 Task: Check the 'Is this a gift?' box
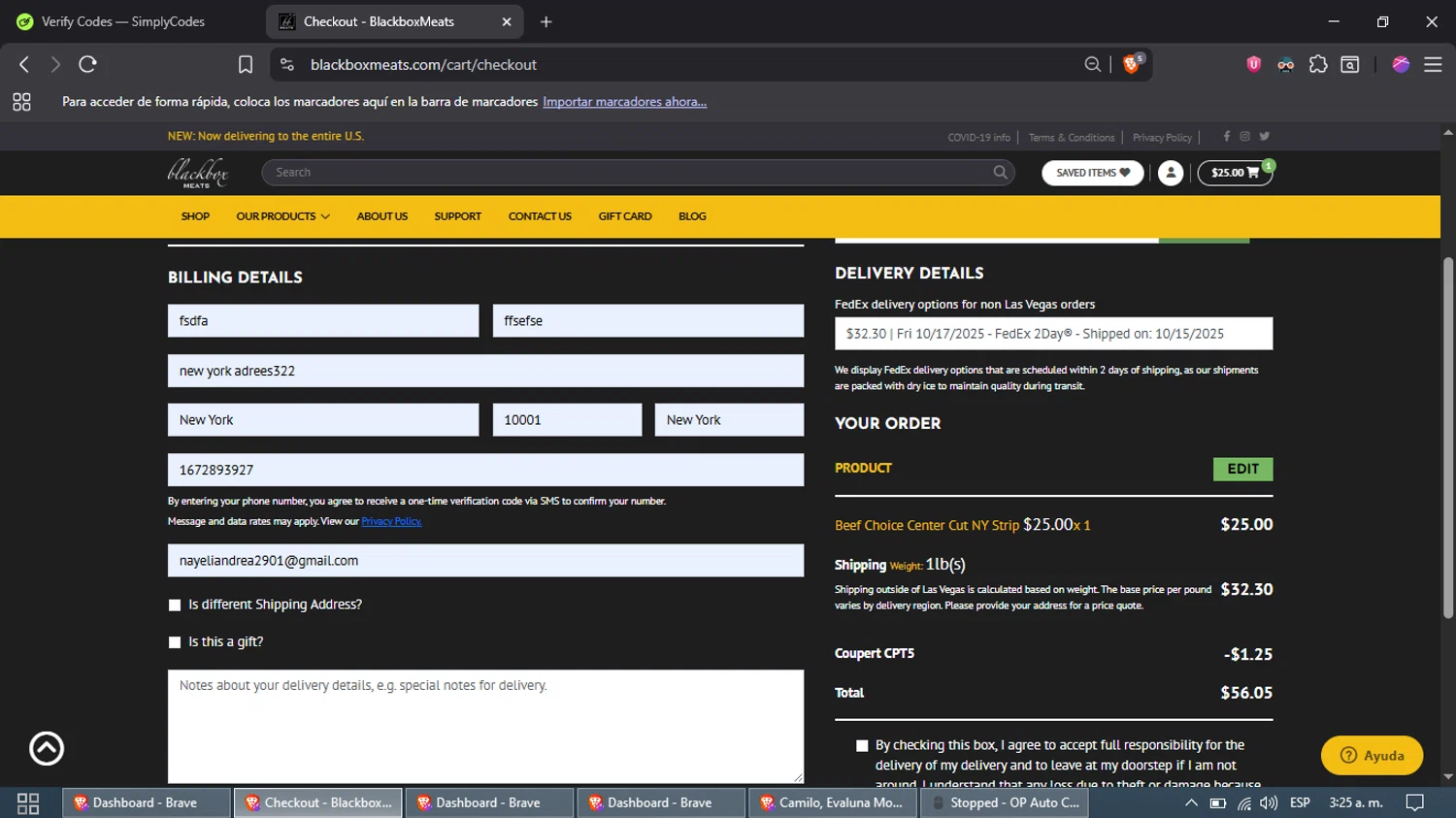(175, 642)
